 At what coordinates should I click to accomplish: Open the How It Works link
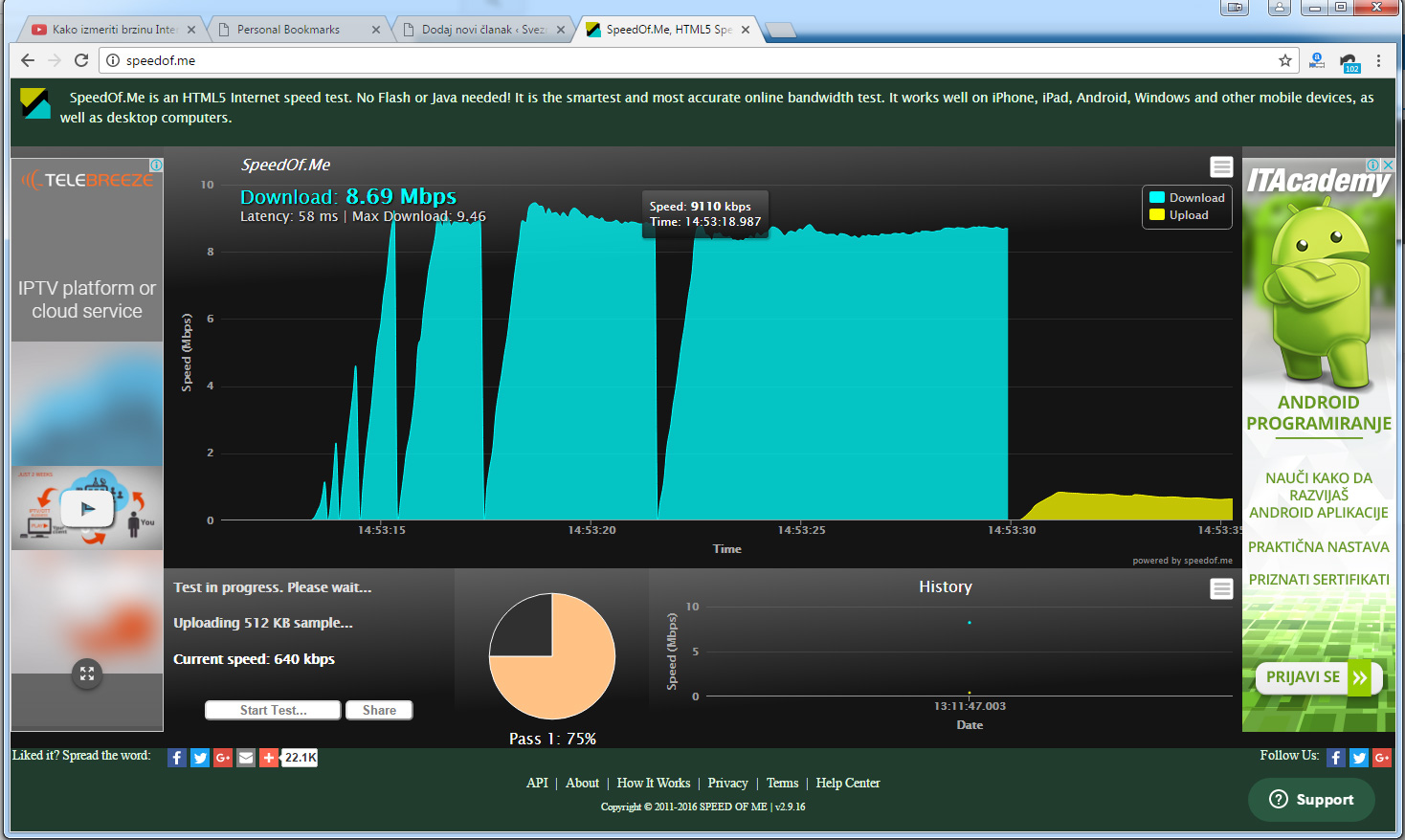pos(654,783)
